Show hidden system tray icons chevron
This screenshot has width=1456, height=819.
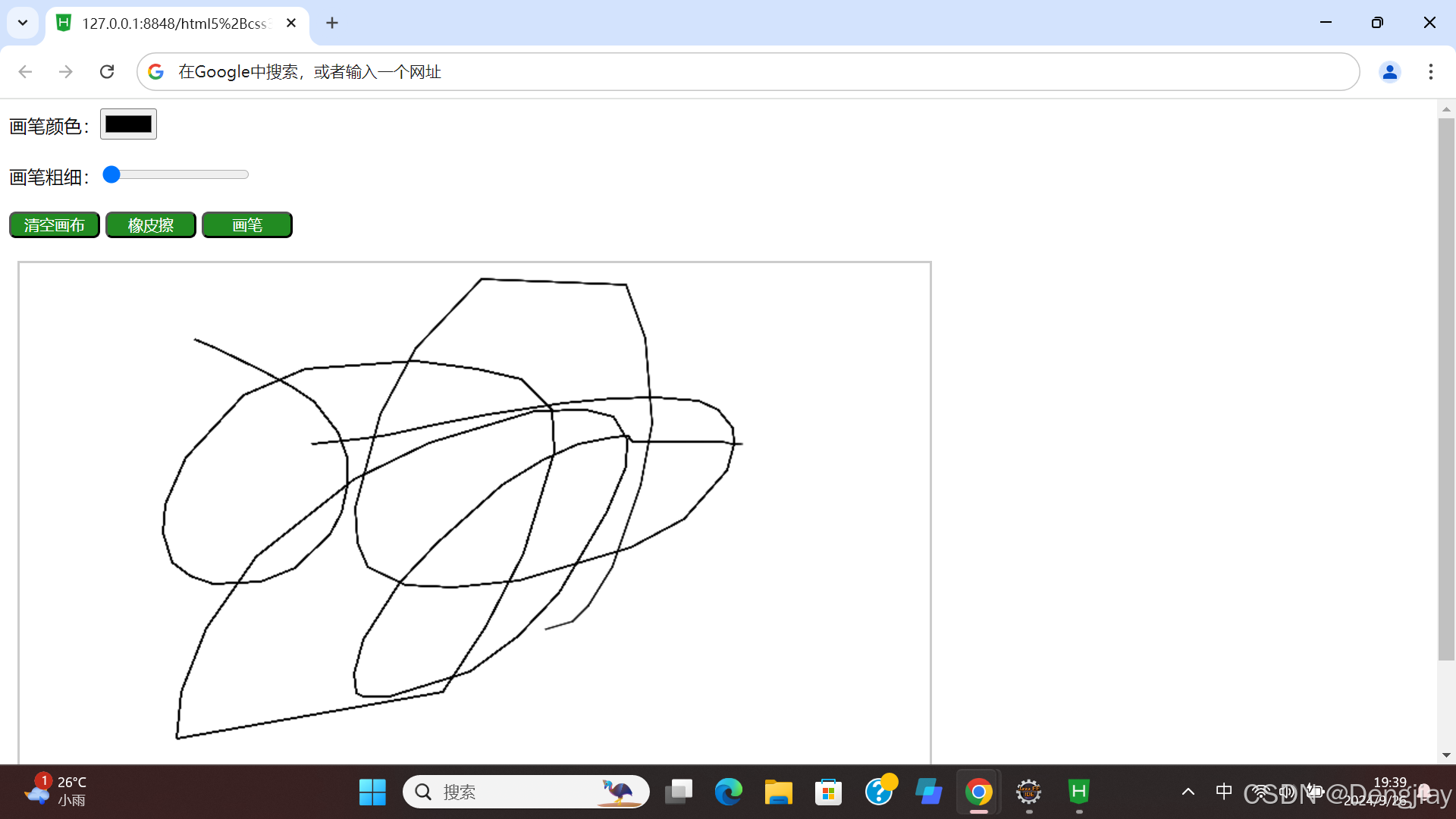pyautogui.click(x=1188, y=792)
